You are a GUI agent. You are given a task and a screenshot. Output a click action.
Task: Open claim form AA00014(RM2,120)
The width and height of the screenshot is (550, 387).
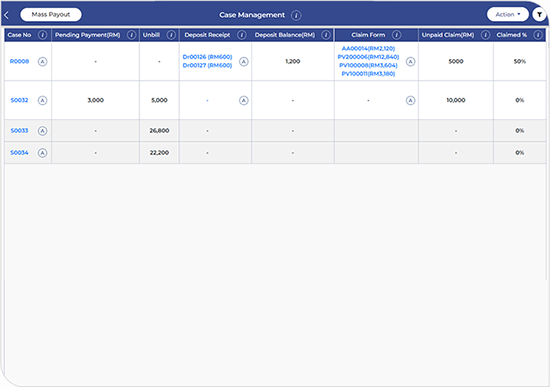[368, 48]
